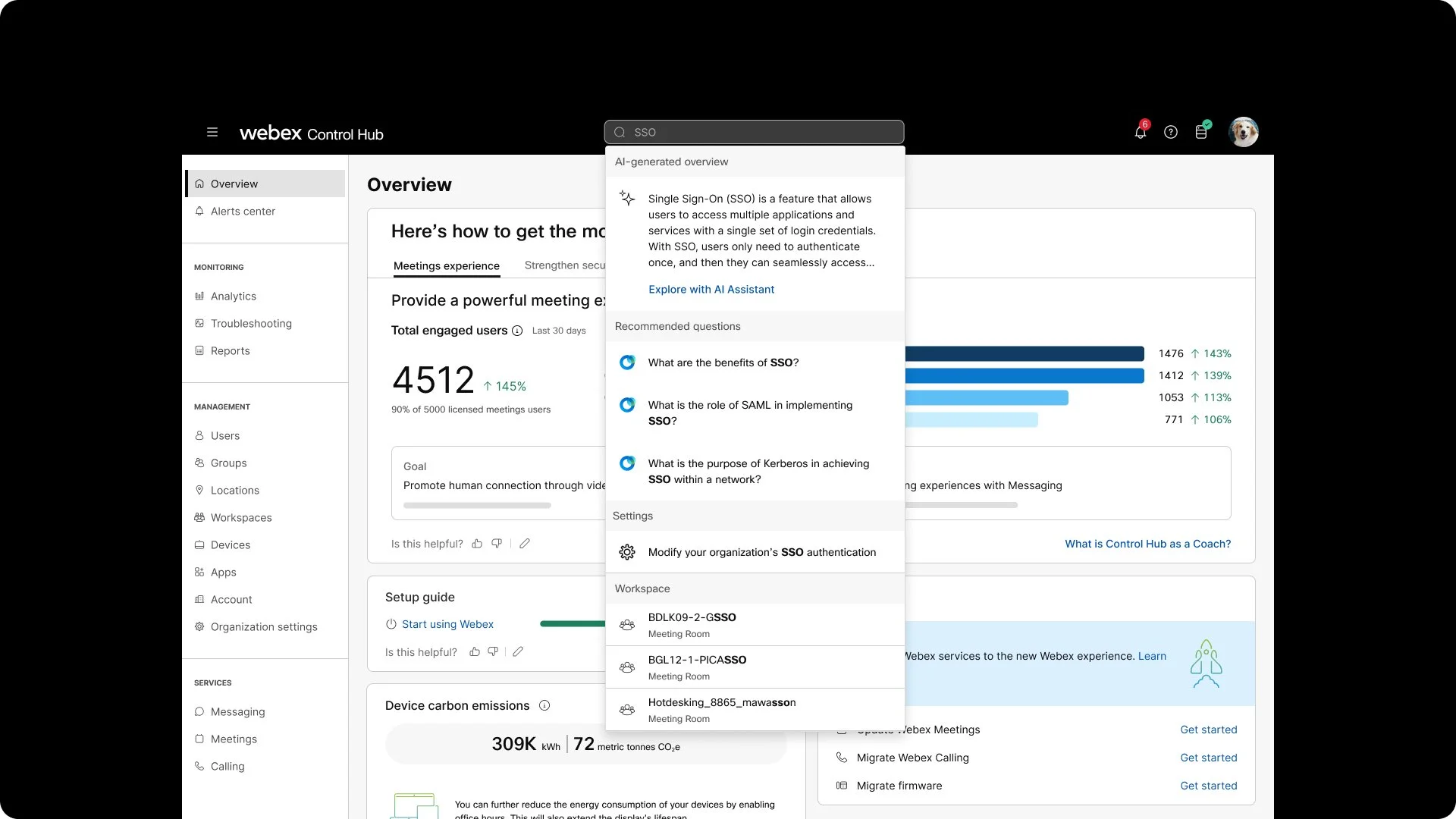1456x819 pixels.
Task: Select the Meetings experience tab
Action: 446,265
